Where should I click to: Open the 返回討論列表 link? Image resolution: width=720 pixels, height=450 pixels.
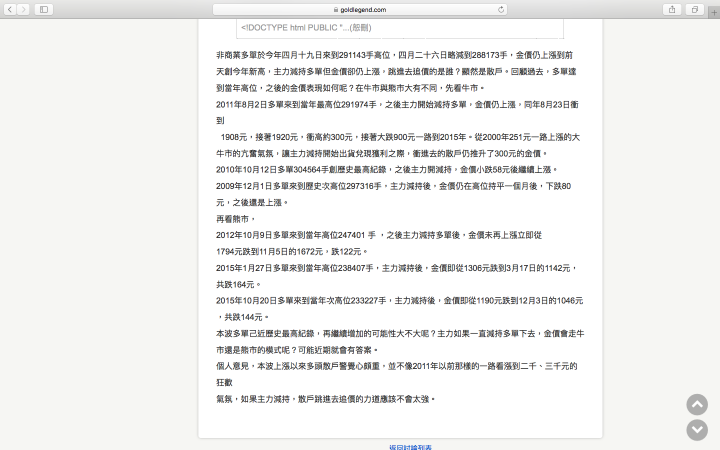410,447
